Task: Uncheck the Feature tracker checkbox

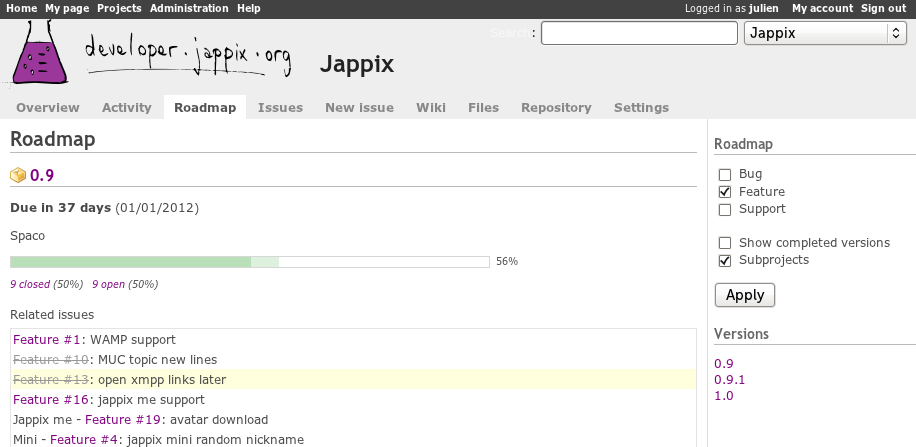Action: 724,192
